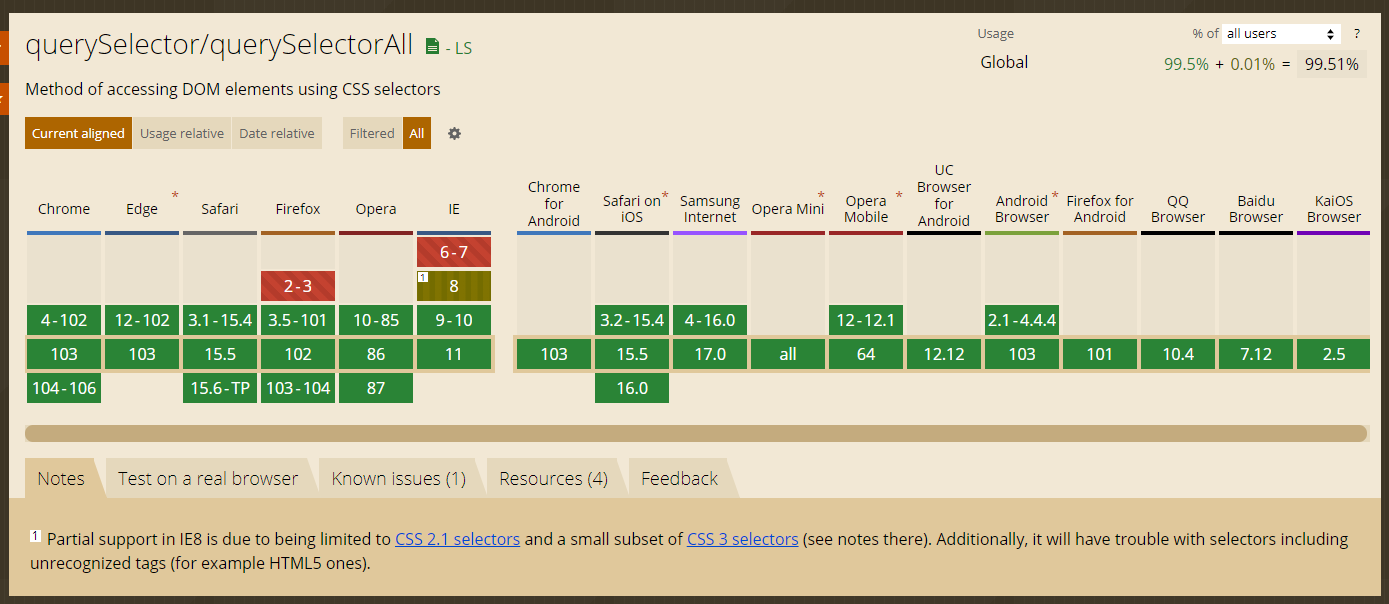Click the question mark help icon
This screenshot has width=1389, height=604.
[1357, 34]
